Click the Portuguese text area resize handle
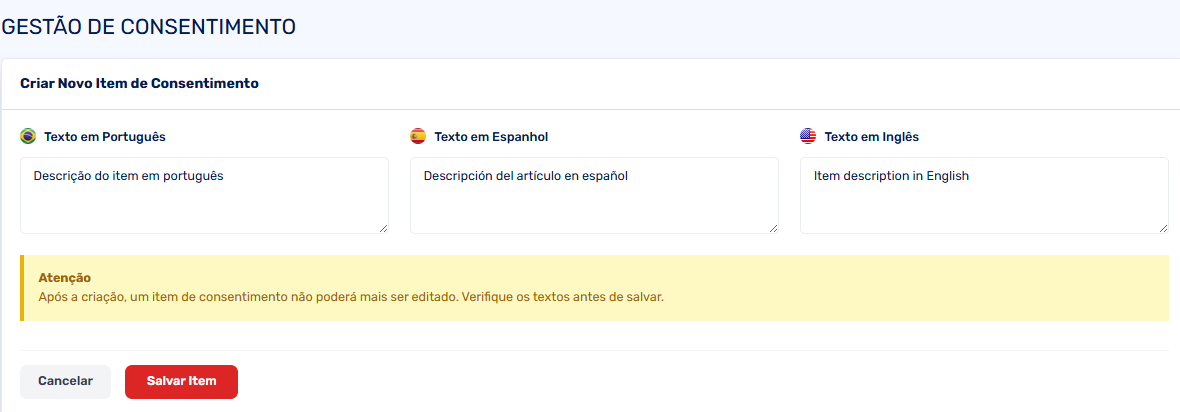This screenshot has width=1180, height=412. pos(383,228)
